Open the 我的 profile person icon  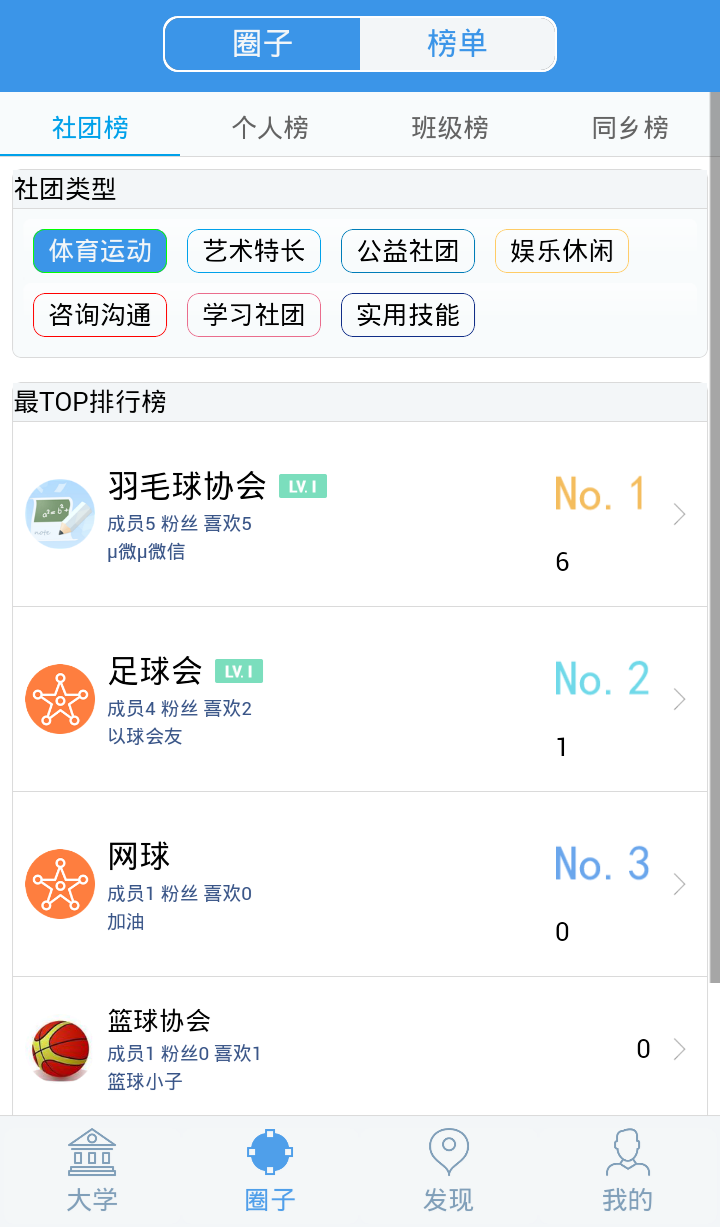tap(628, 1152)
